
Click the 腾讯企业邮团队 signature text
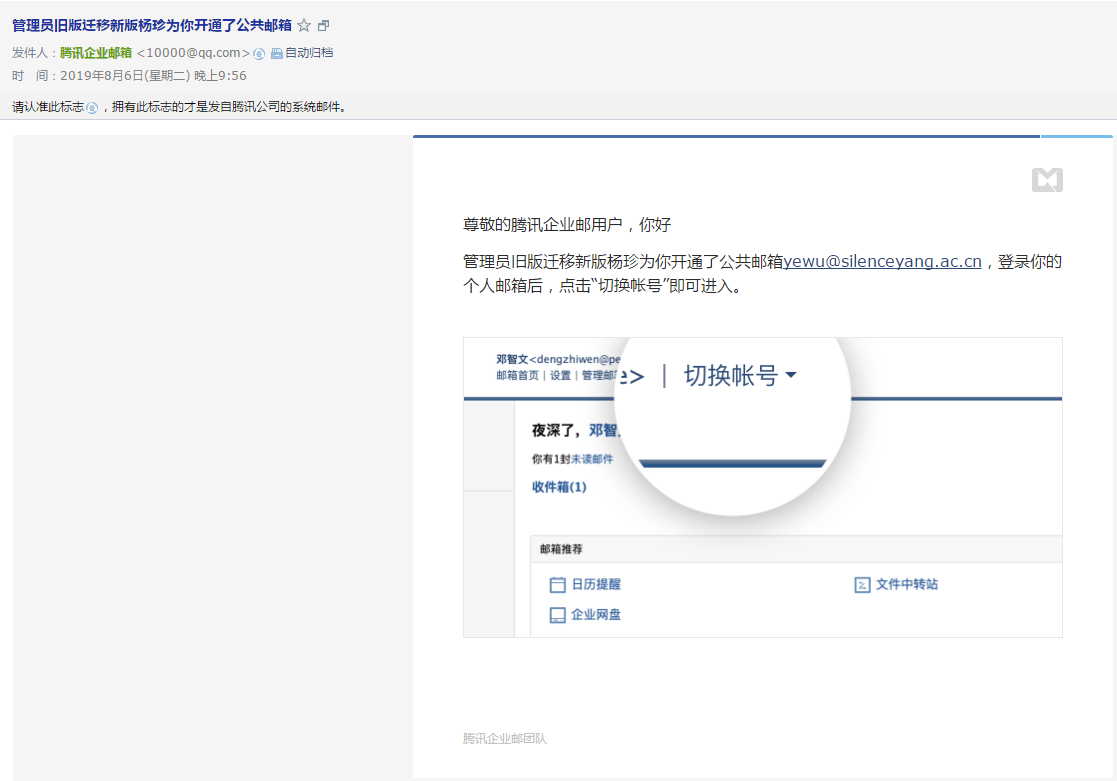coord(506,738)
